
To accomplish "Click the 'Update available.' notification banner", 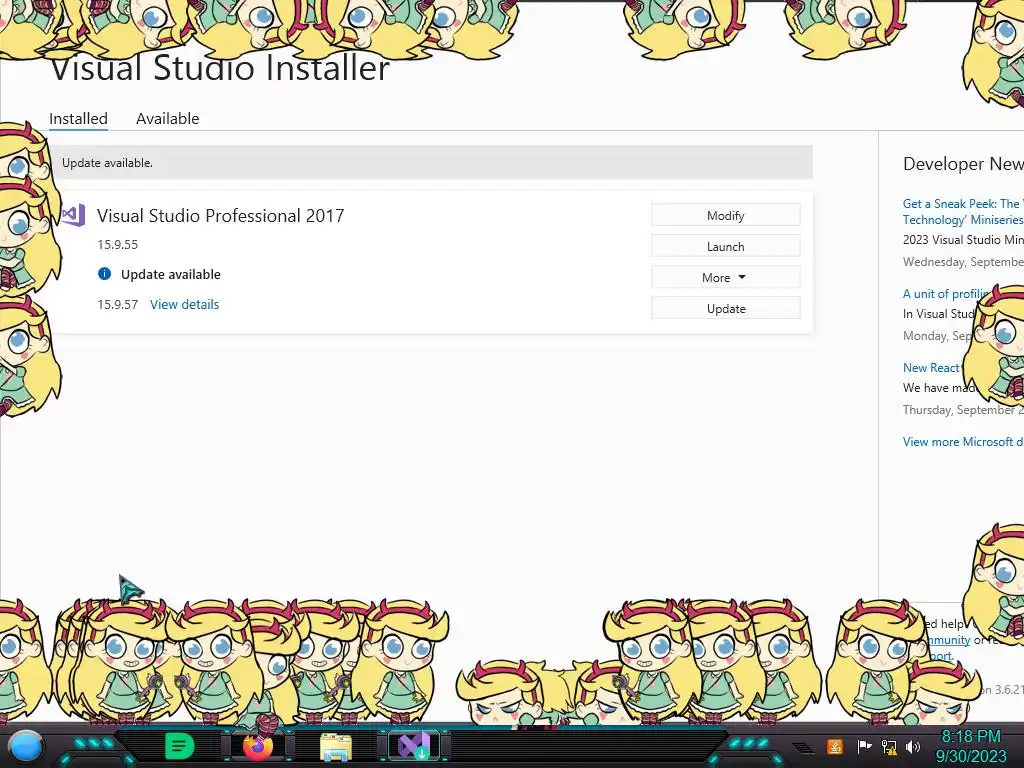I will pos(432,163).
